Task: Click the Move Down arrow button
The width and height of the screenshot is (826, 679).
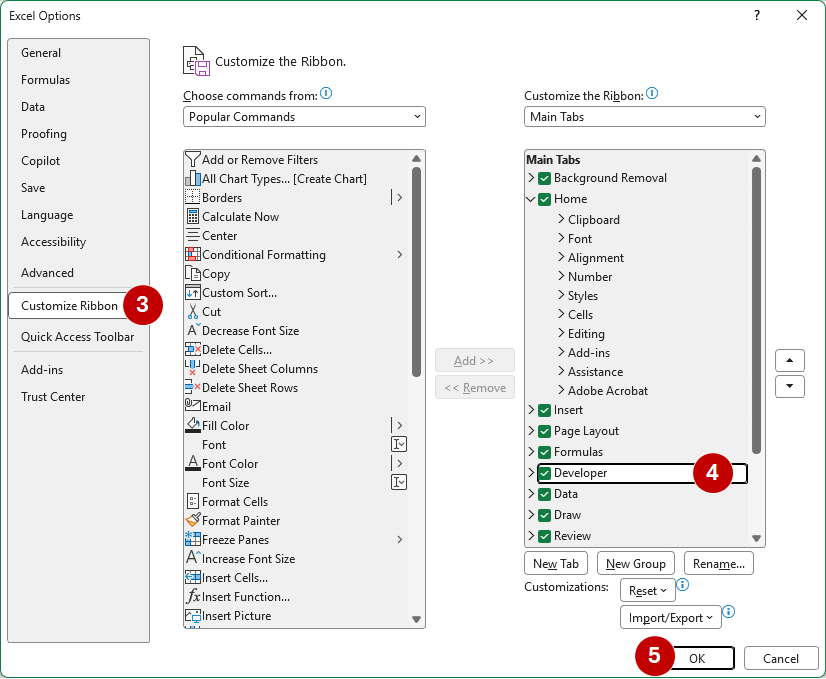Action: (x=789, y=386)
